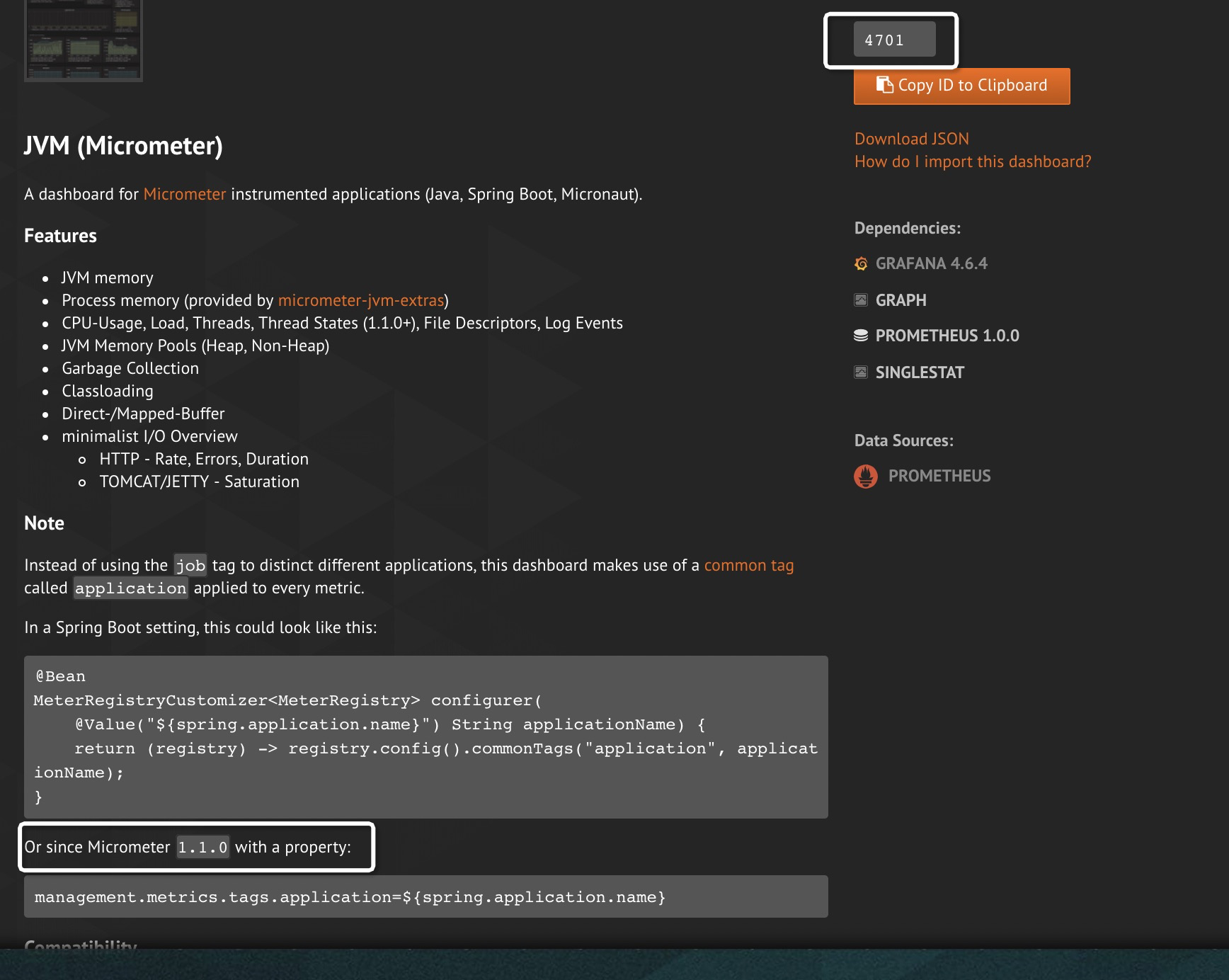Click the SINGLESTAT dependency text
The width and height of the screenshot is (1229, 980).
(x=920, y=372)
